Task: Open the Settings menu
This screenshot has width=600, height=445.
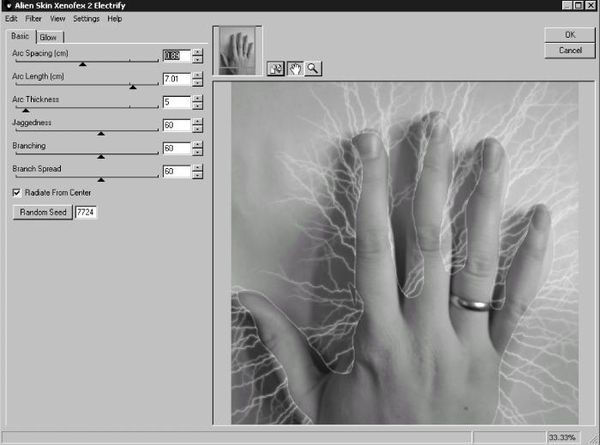Action: (x=85, y=19)
